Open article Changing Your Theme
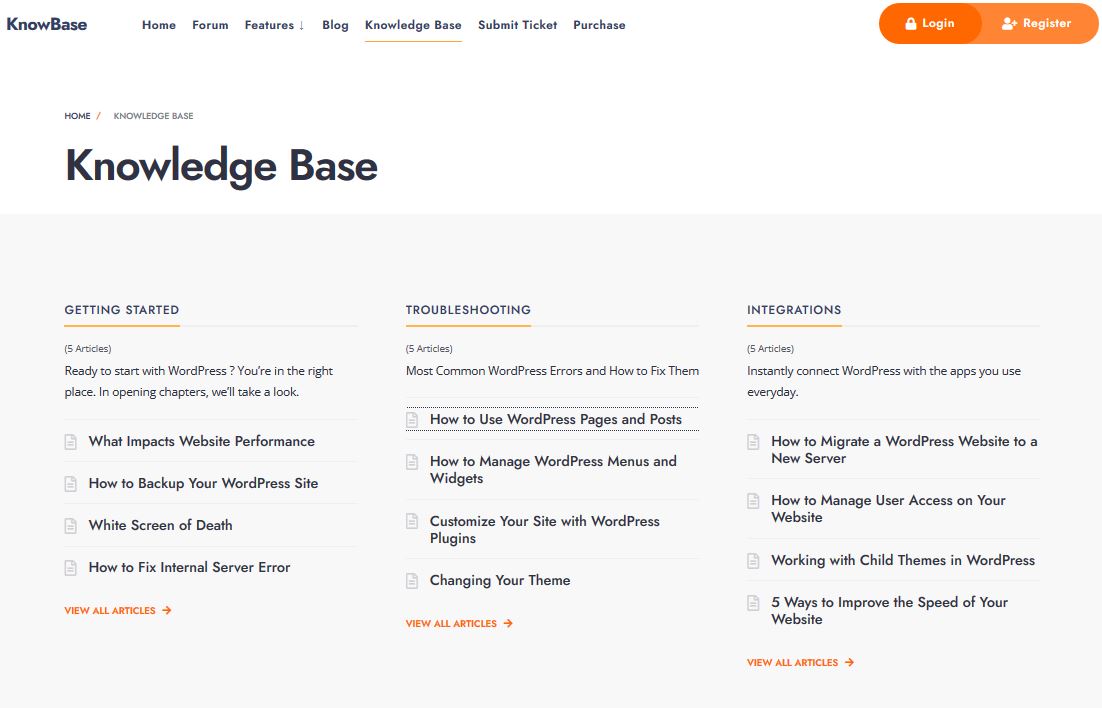 pos(500,581)
